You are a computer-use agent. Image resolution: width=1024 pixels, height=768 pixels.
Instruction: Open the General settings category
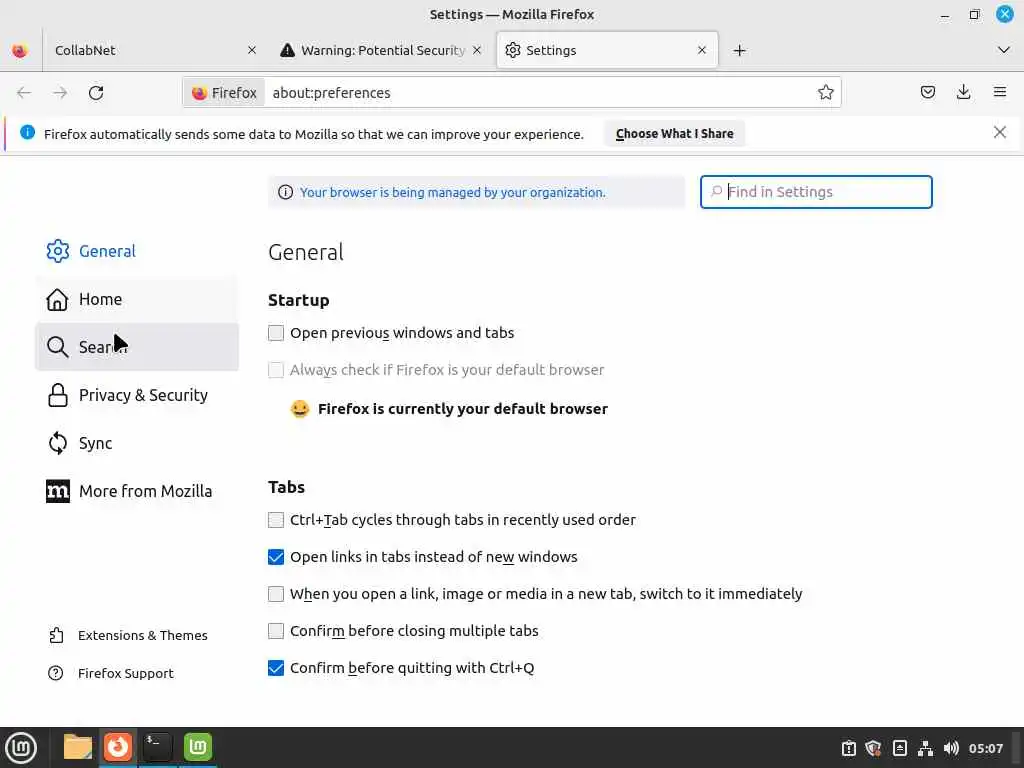tap(137, 251)
